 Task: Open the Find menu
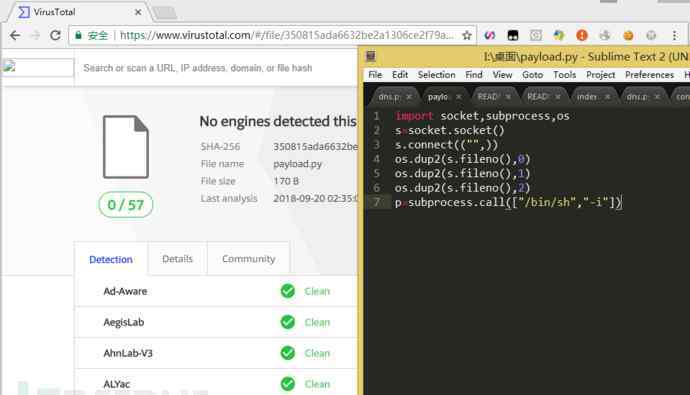(474, 75)
